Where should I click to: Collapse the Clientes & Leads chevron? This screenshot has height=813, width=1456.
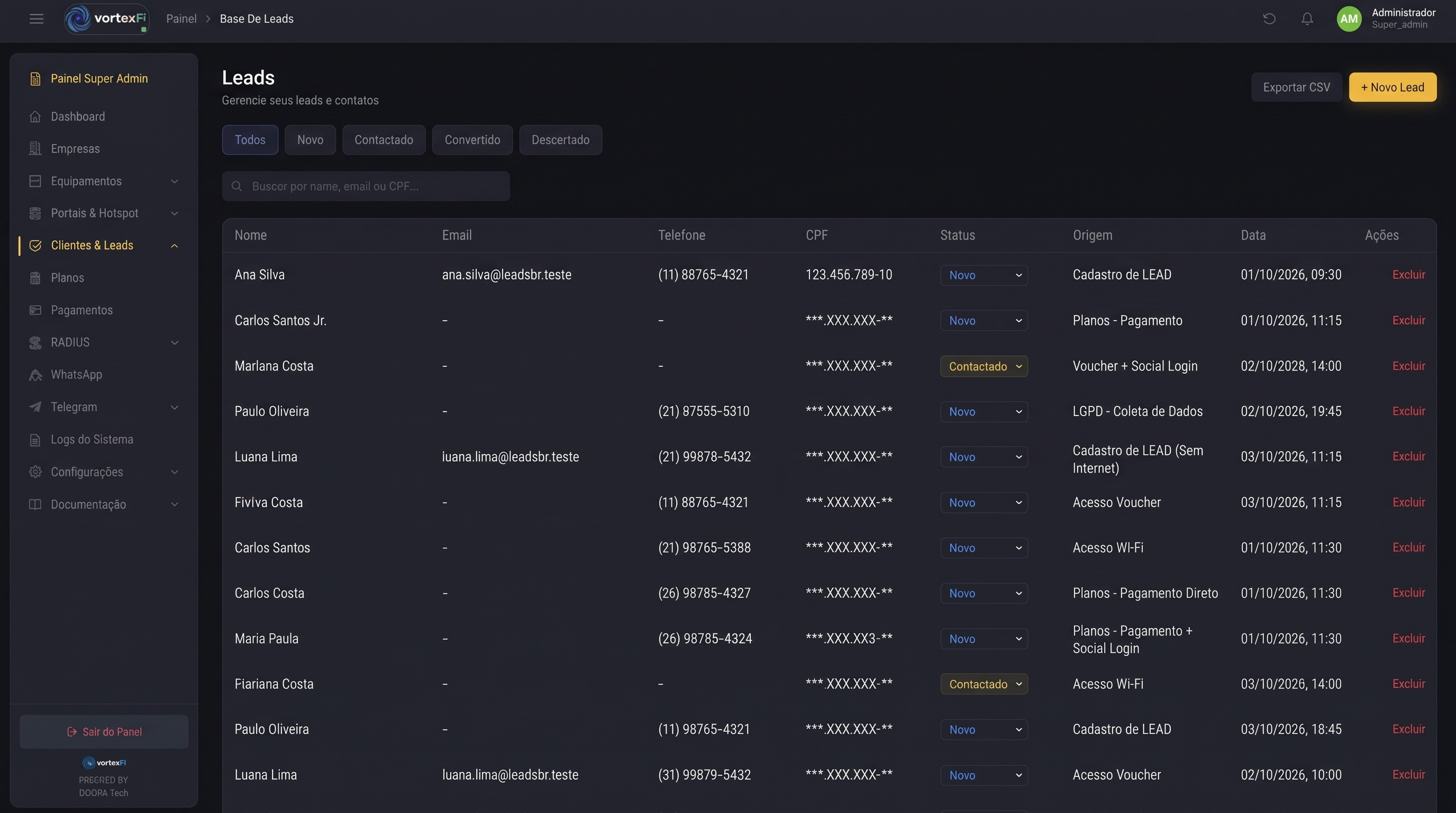pyautogui.click(x=175, y=246)
